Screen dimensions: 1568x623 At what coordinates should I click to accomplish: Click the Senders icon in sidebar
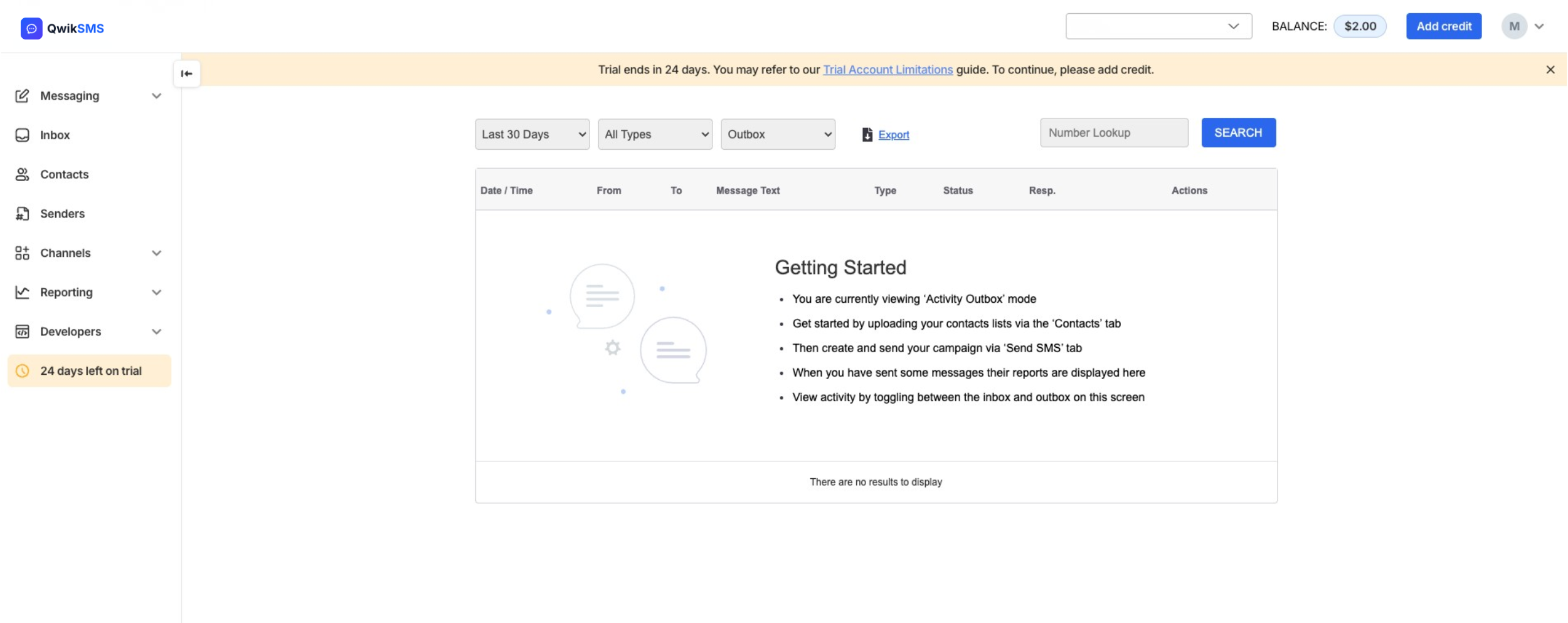tap(23, 214)
